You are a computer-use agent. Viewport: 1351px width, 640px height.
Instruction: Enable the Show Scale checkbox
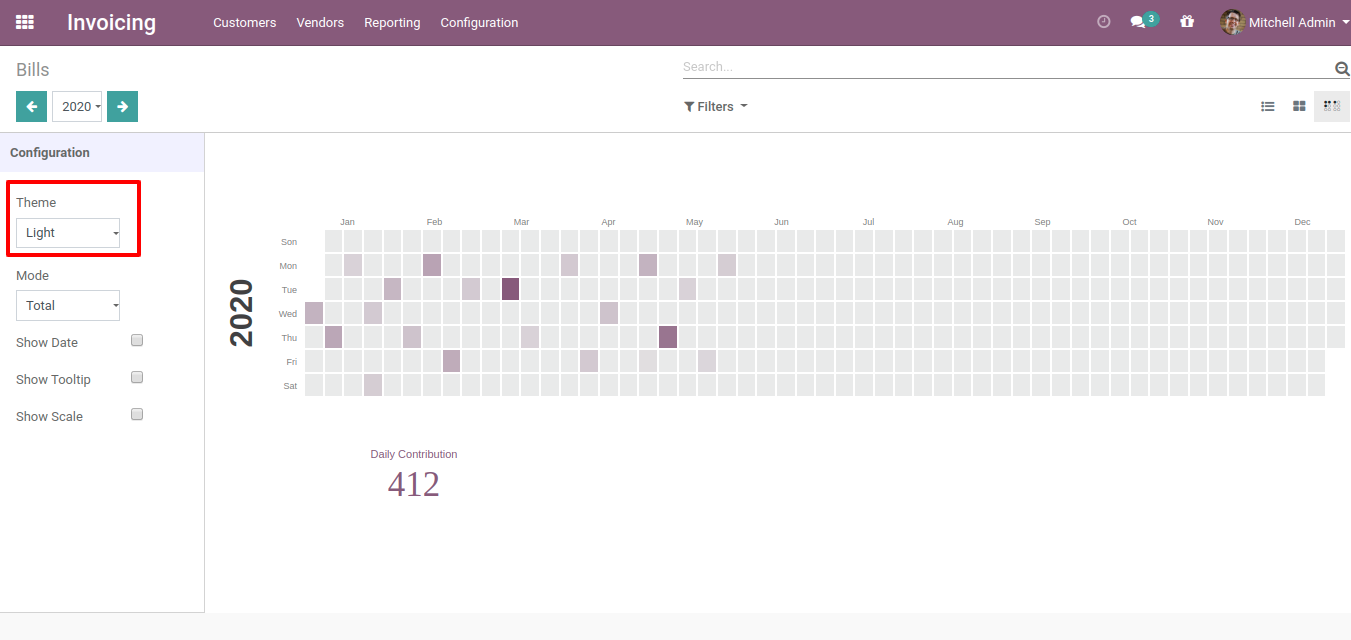point(138,415)
